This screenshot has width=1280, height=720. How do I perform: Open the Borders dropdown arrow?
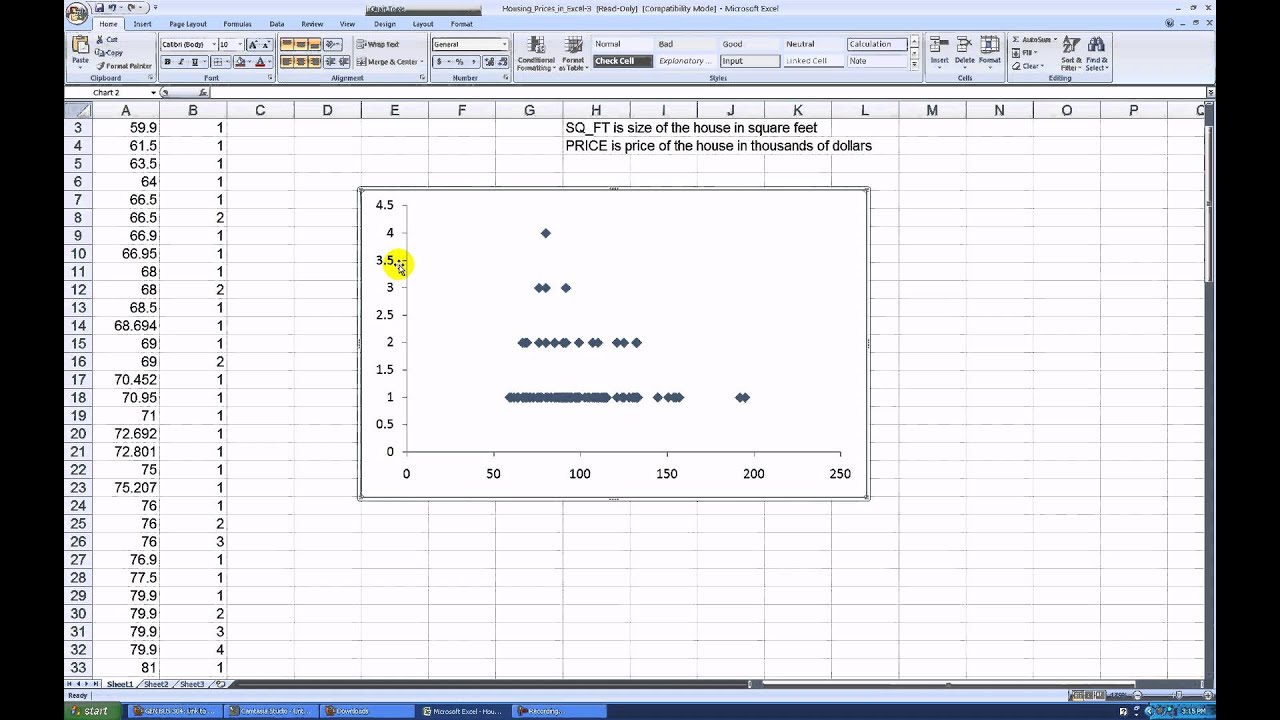coord(225,62)
